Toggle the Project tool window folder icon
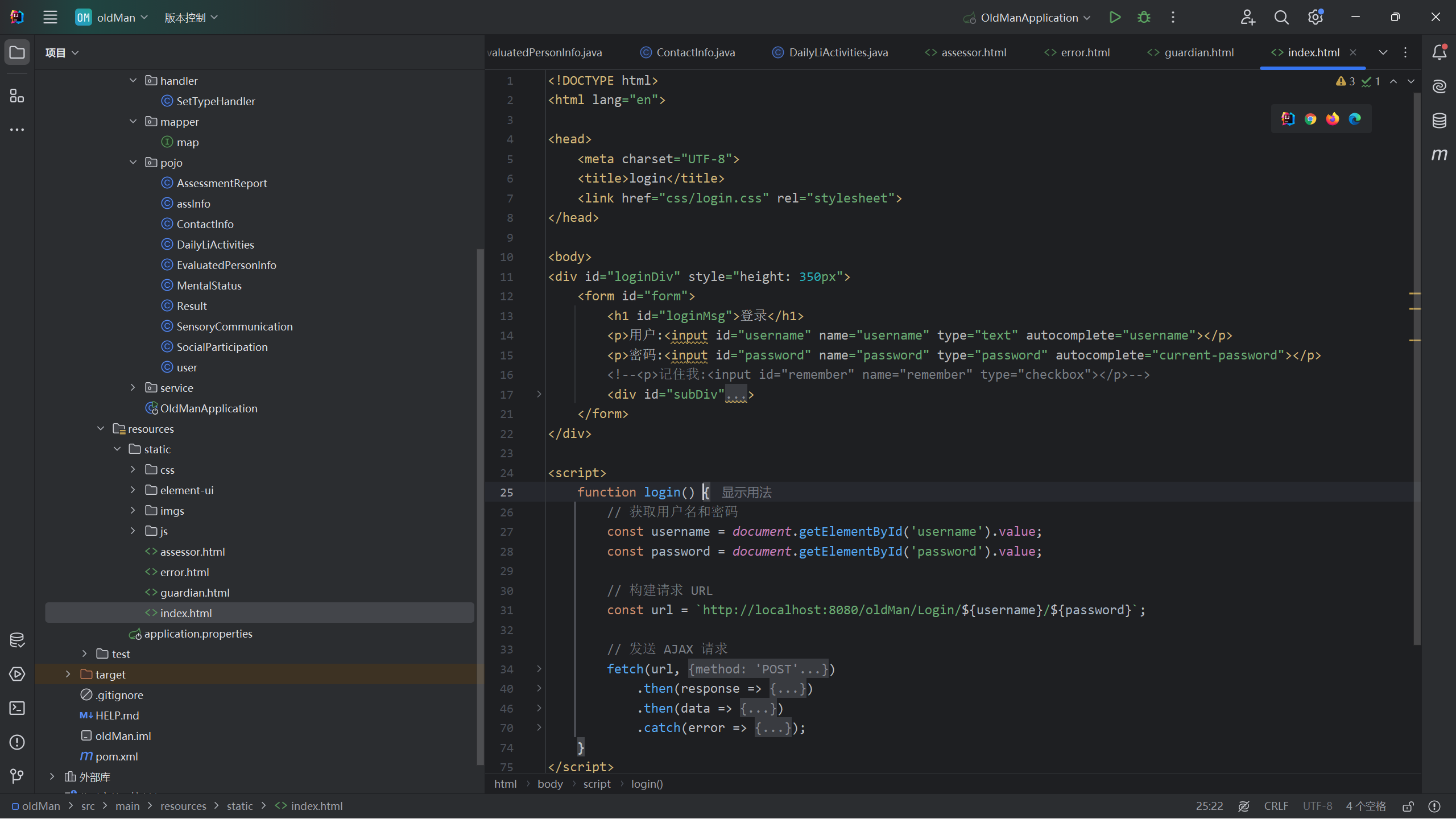Viewport: 1456px width, 819px height. 17,52
